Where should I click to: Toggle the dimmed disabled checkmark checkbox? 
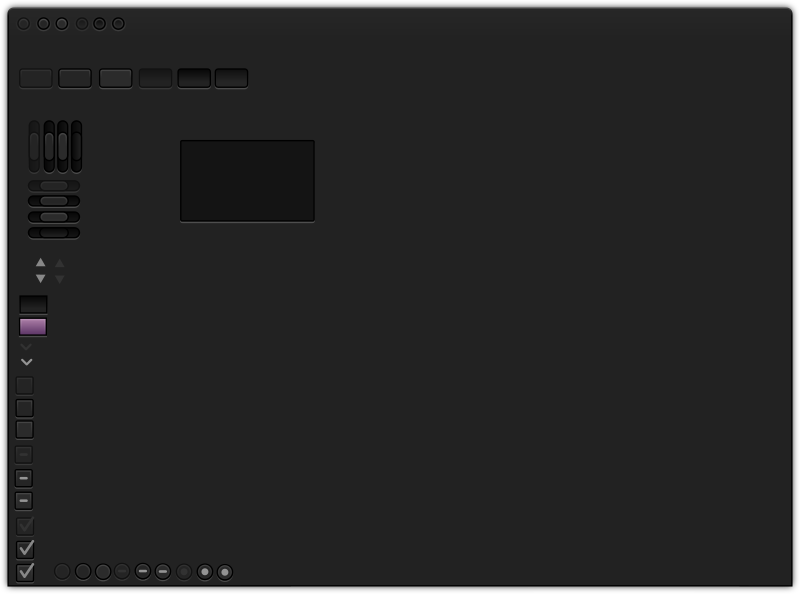click(25, 526)
